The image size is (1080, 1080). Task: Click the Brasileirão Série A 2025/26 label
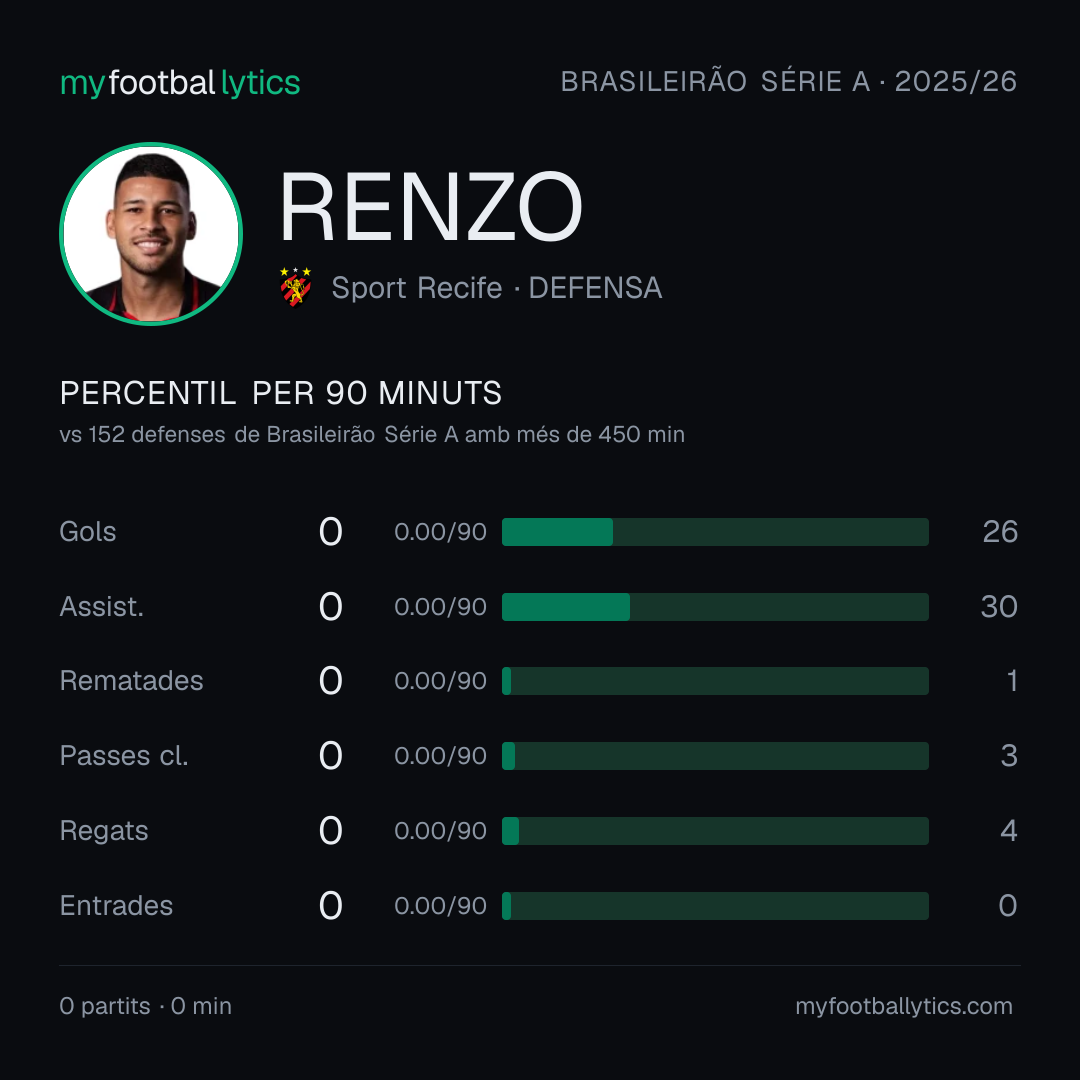pyautogui.click(x=789, y=81)
